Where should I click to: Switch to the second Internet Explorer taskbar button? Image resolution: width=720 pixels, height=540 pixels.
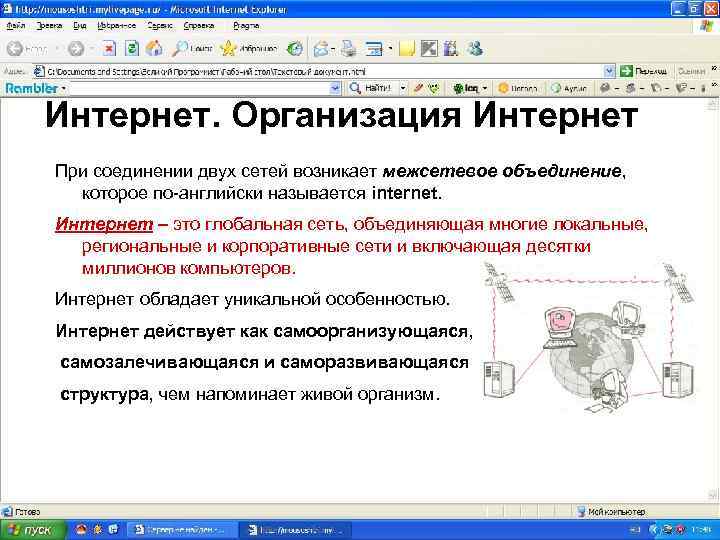point(297,530)
